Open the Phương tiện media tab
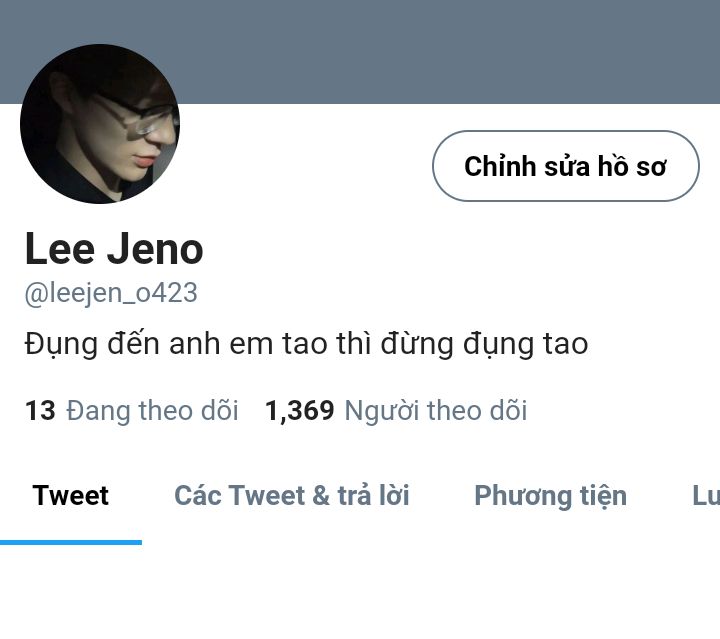 click(x=551, y=496)
